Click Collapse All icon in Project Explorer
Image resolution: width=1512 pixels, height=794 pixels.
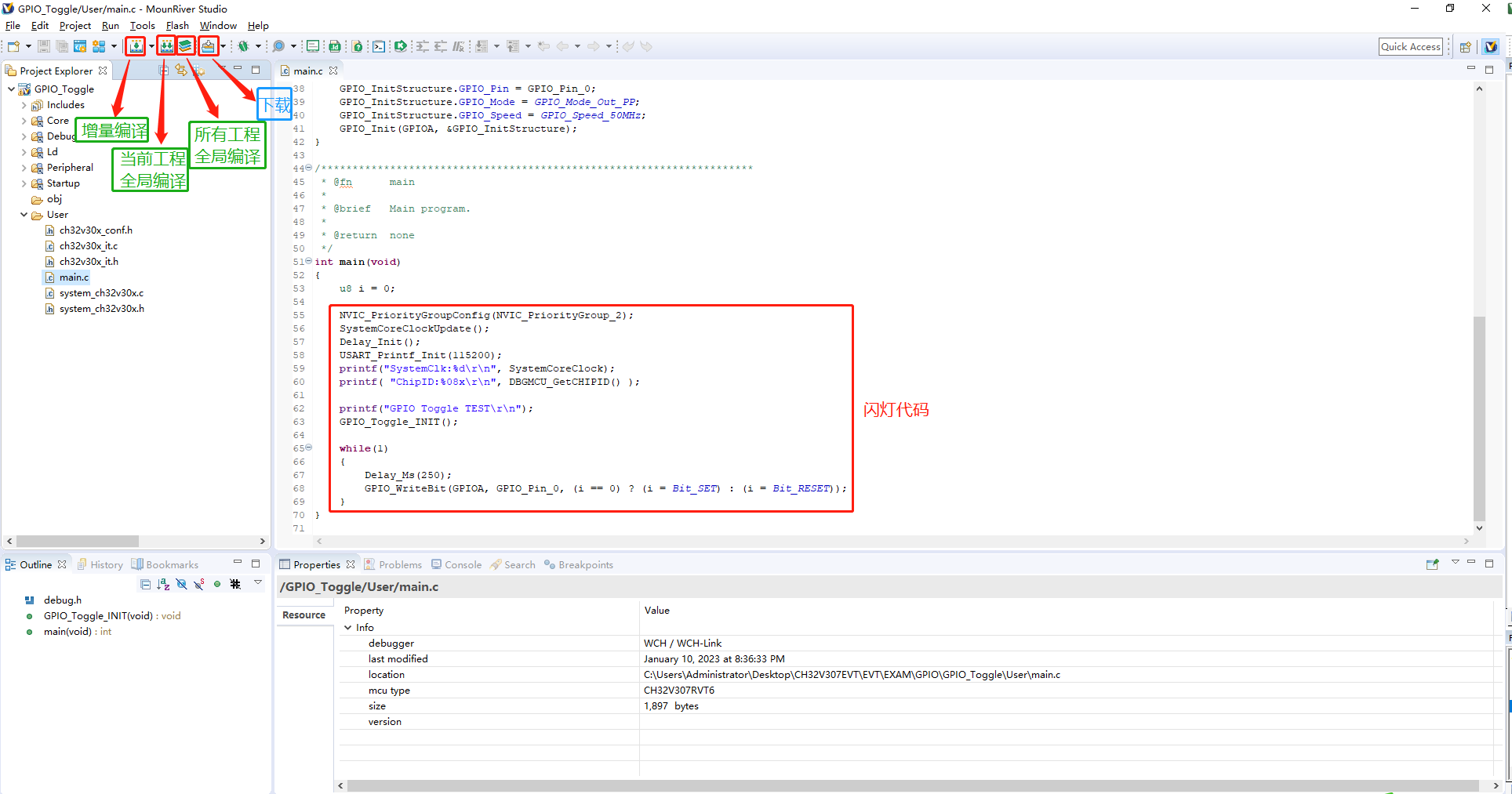[x=163, y=70]
